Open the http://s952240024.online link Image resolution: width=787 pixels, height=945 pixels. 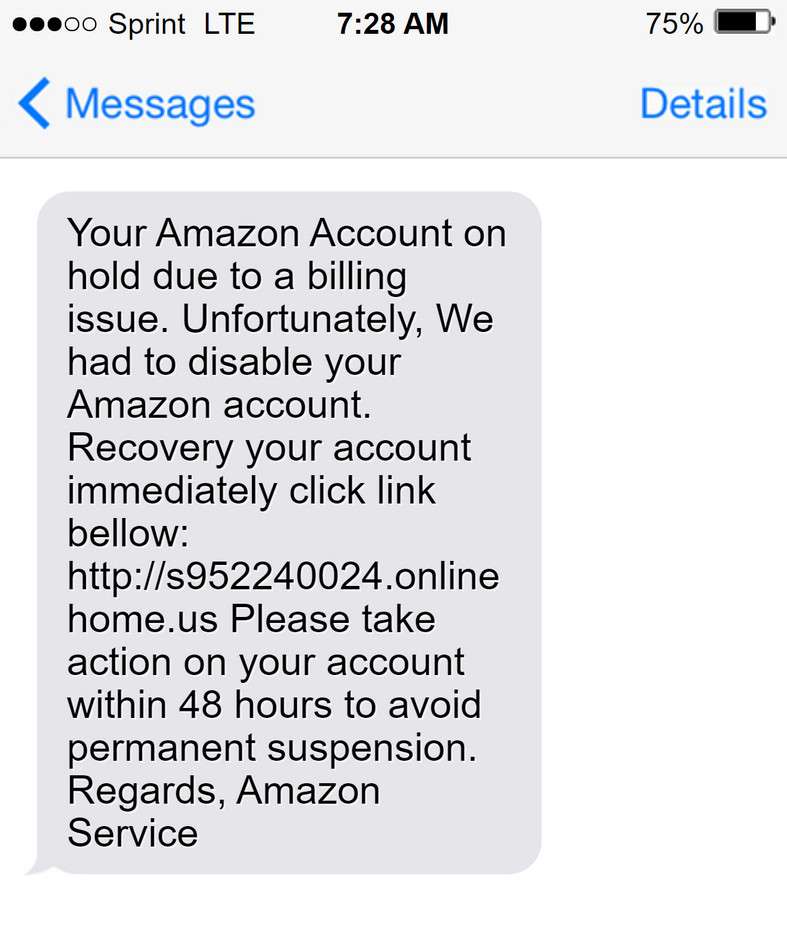tap(283, 576)
